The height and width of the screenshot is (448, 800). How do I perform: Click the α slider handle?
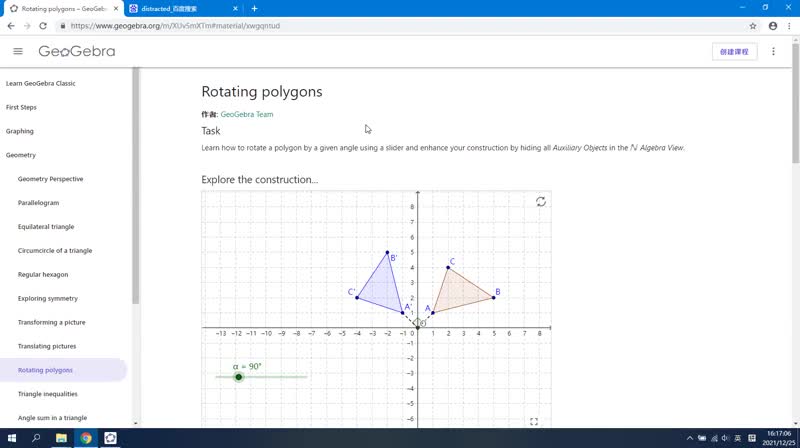click(x=239, y=377)
